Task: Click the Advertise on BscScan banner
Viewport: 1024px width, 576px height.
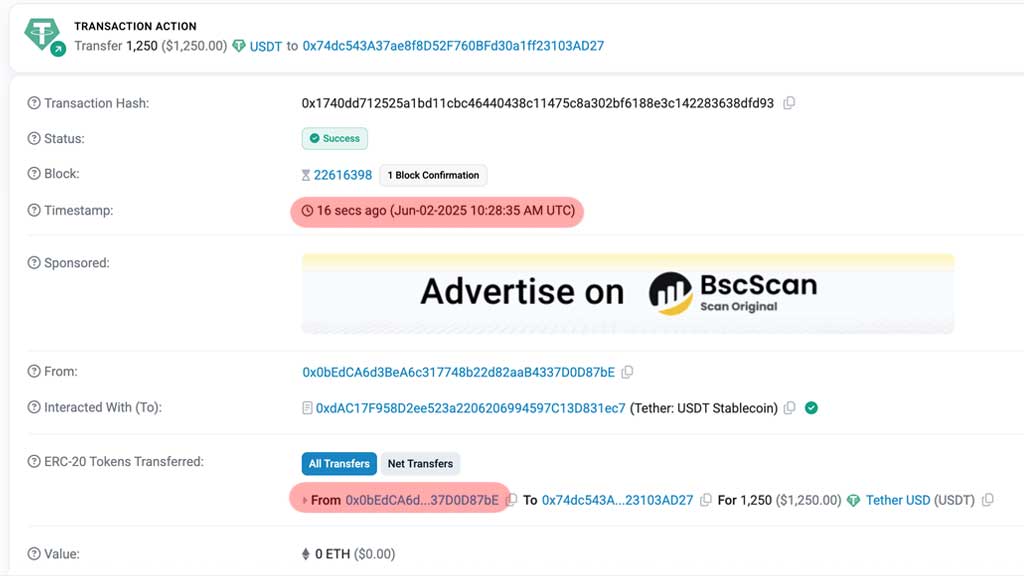Action: [628, 294]
